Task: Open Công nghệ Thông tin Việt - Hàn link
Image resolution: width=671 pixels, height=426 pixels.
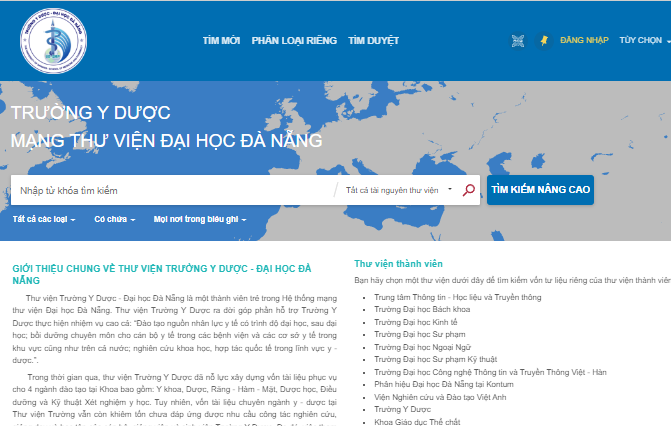Action: 490,372
